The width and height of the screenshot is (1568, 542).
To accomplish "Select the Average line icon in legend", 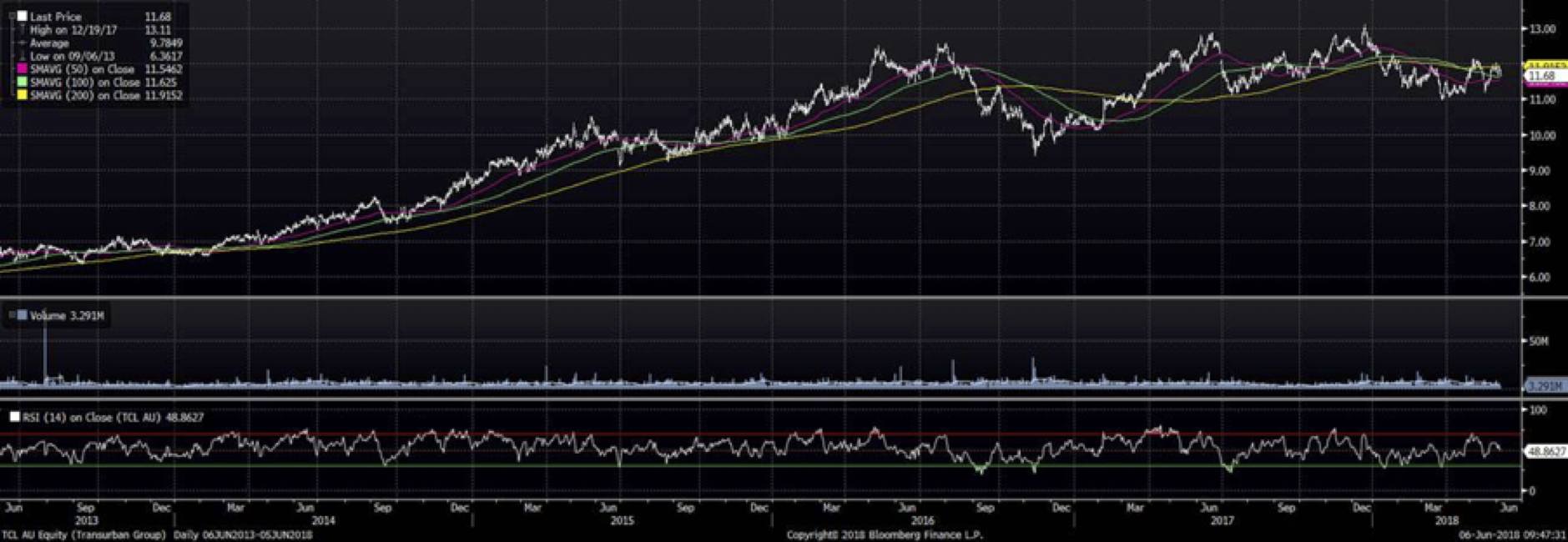I will pyautogui.click(x=23, y=43).
